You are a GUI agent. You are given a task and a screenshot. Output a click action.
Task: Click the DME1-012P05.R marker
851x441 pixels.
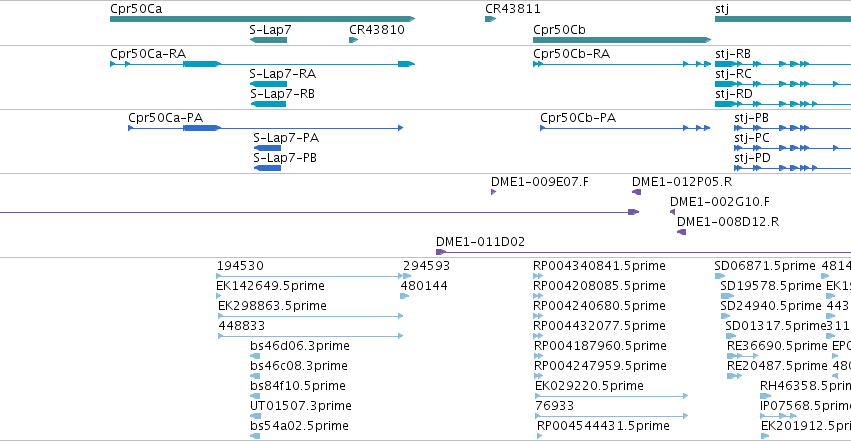pyautogui.click(x=637, y=192)
